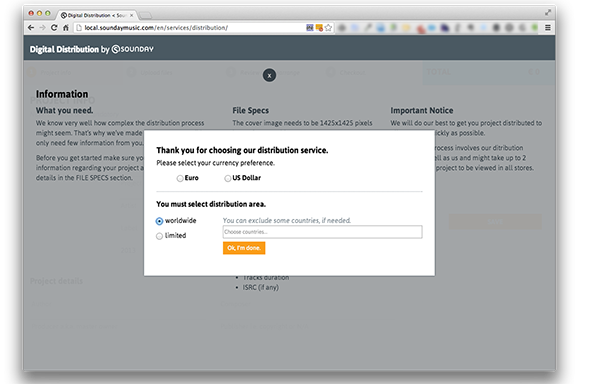Close the Digital Distribution browser tab

click(x=131, y=15)
